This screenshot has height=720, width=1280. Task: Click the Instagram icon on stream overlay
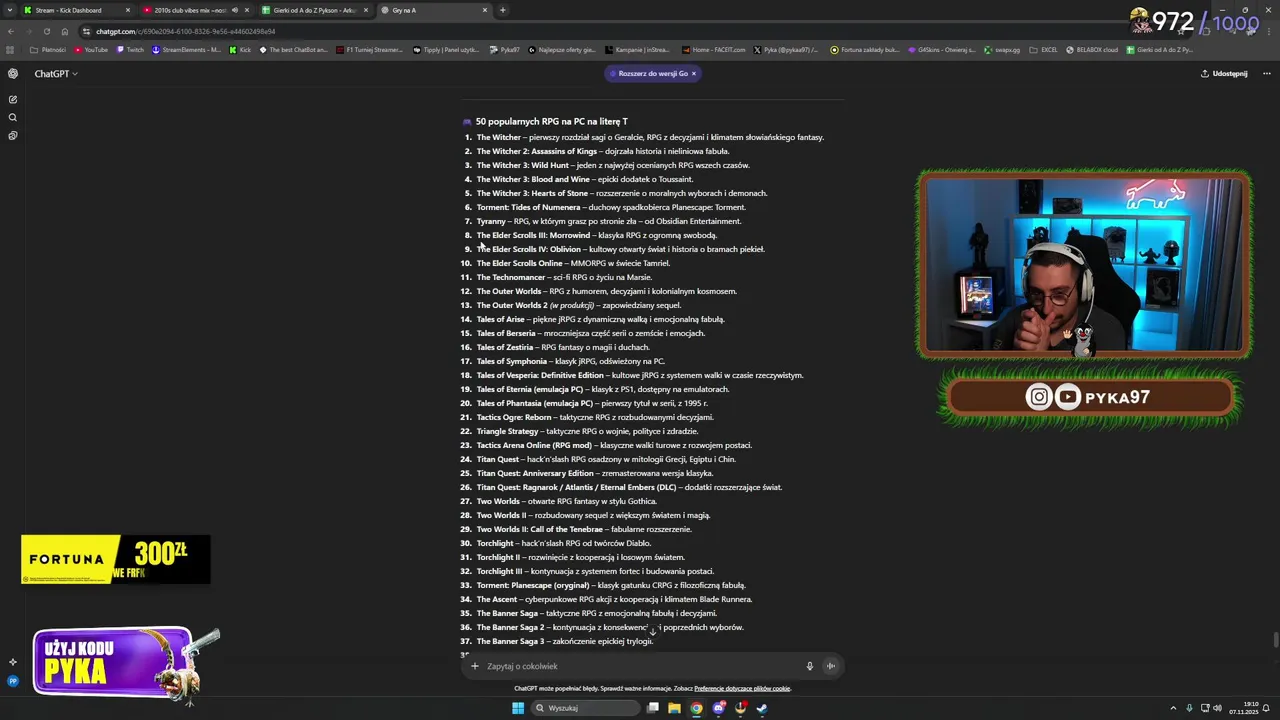[x=1039, y=397]
